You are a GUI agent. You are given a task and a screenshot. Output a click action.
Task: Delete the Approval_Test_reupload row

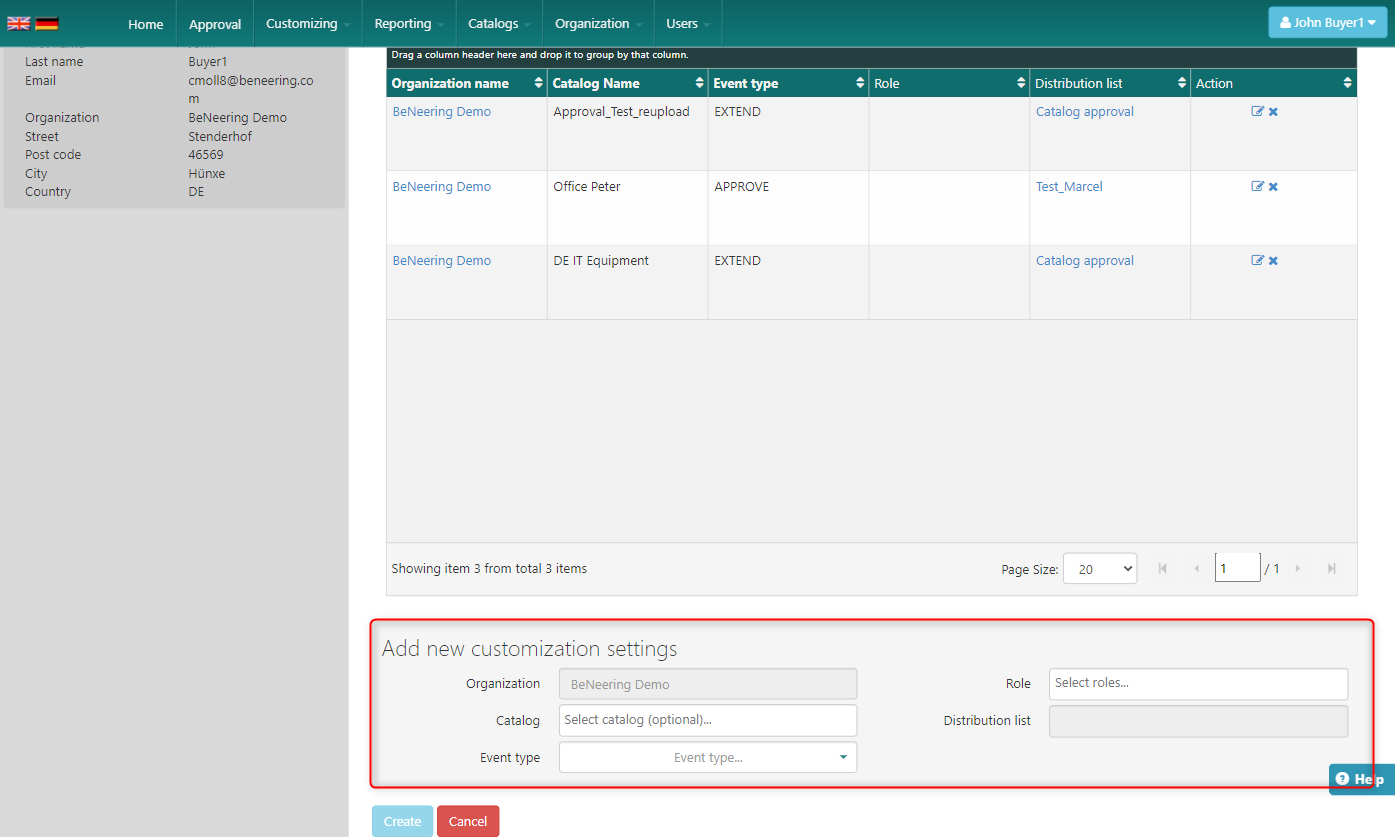pyautogui.click(x=1273, y=112)
